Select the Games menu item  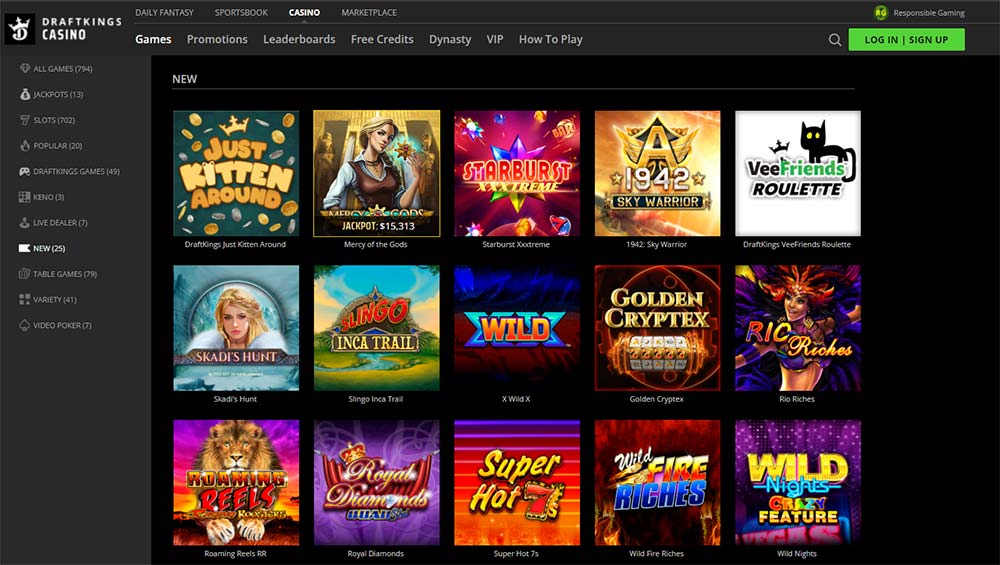153,40
